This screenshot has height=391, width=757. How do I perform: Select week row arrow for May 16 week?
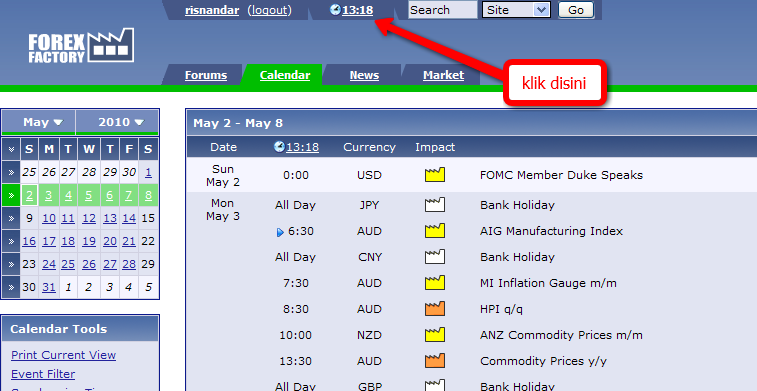[x=11, y=241]
